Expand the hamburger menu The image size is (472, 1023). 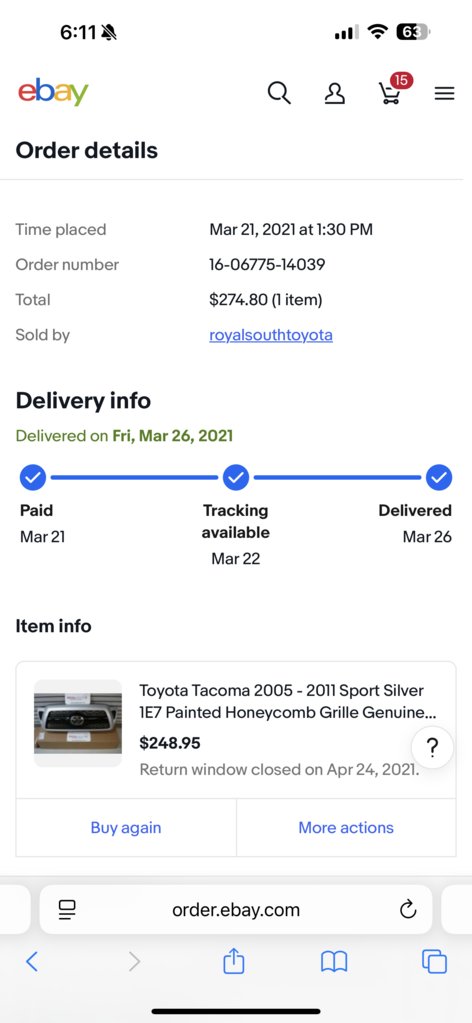pos(445,94)
